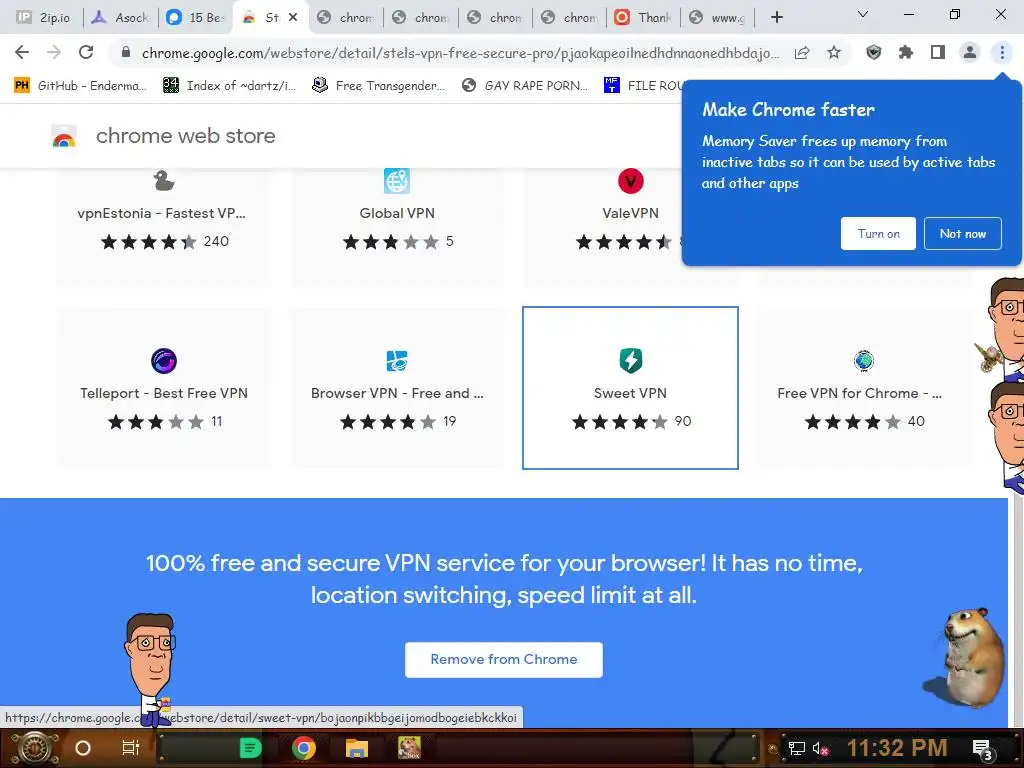Click the Telleport - Best Free VPN title
Viewport: 1024px width, 768px height.
[x=164, y=393]
